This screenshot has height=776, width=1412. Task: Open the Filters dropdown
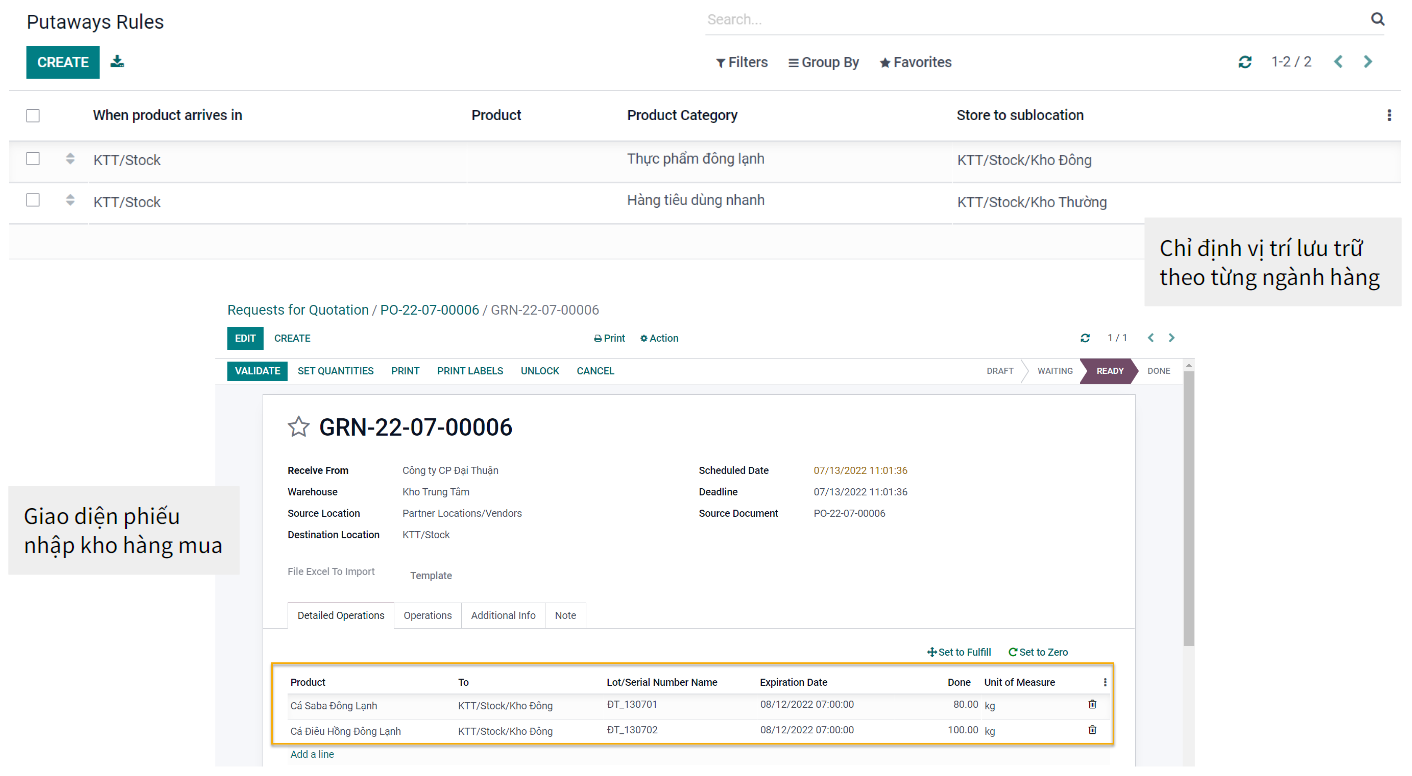tap(741, 62)
